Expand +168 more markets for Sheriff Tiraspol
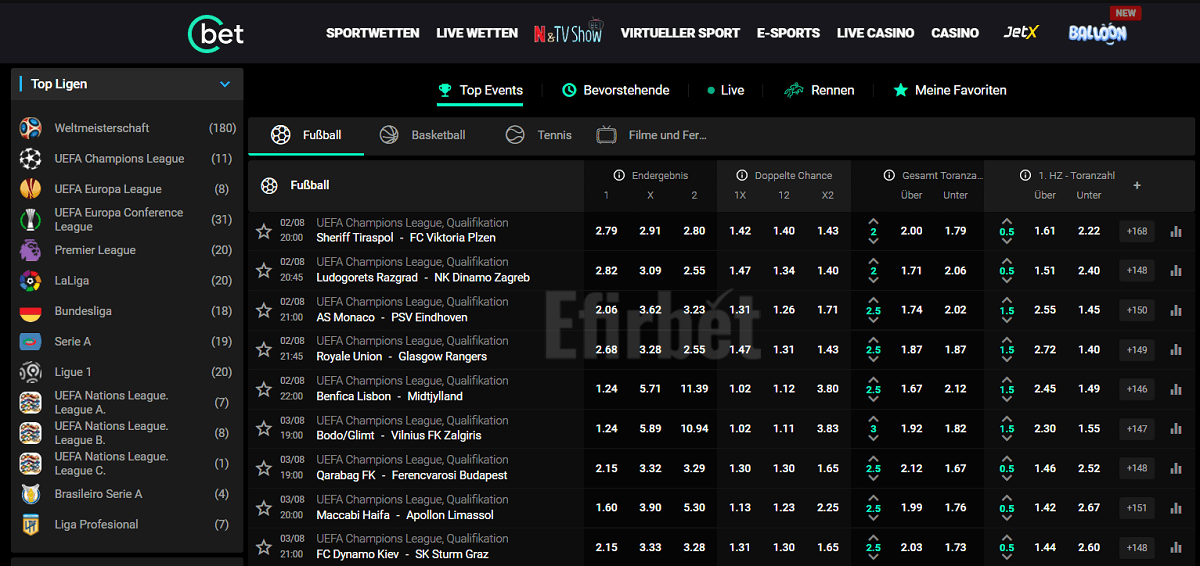1200x566 pixels. coord(1137,231)
